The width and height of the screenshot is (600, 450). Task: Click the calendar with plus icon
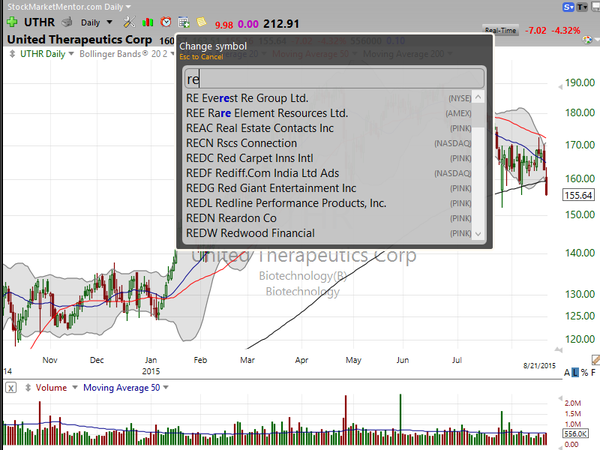point(184,23)
